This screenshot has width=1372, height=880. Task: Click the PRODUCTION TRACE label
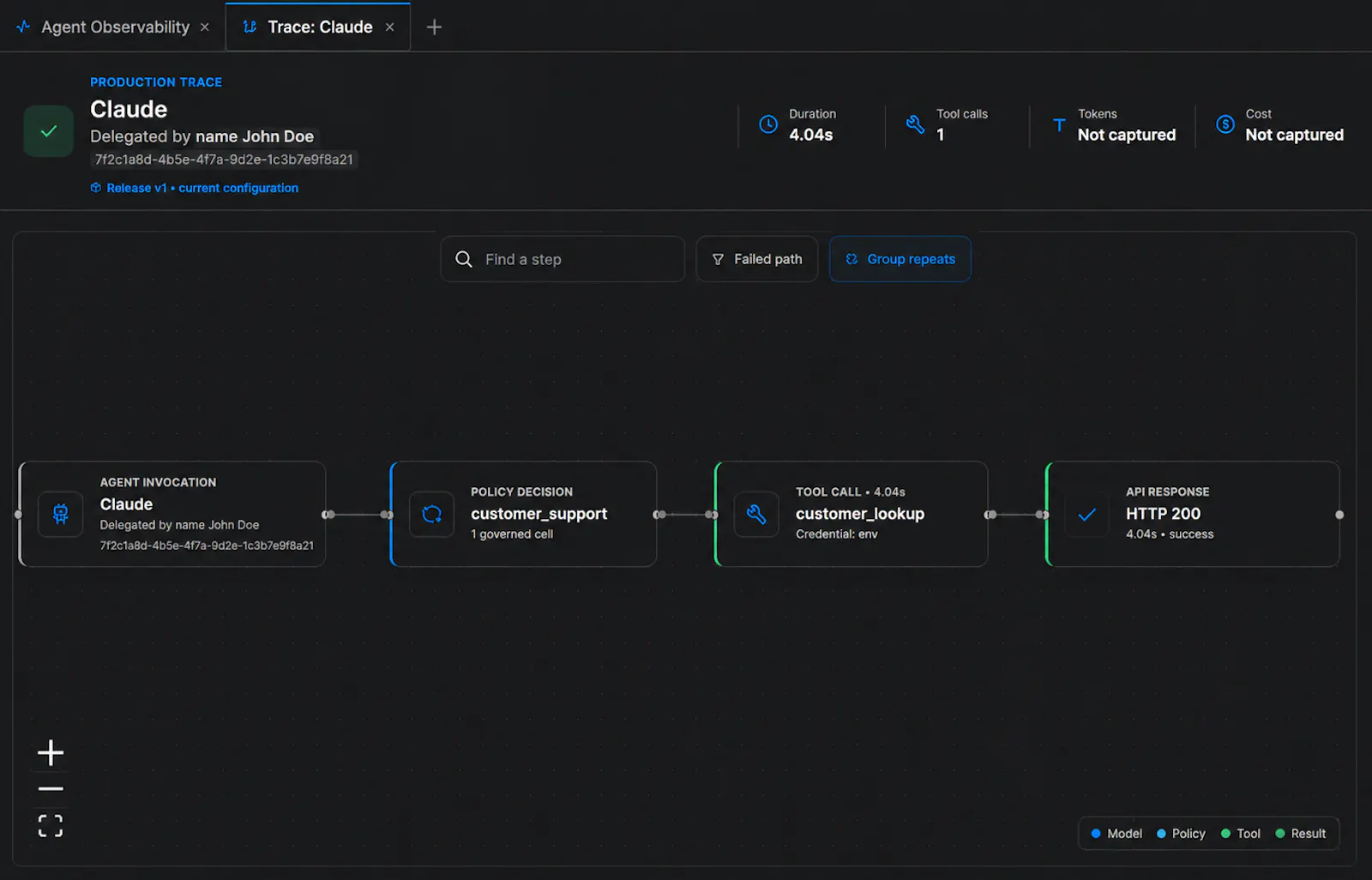(x=156, y=82)
